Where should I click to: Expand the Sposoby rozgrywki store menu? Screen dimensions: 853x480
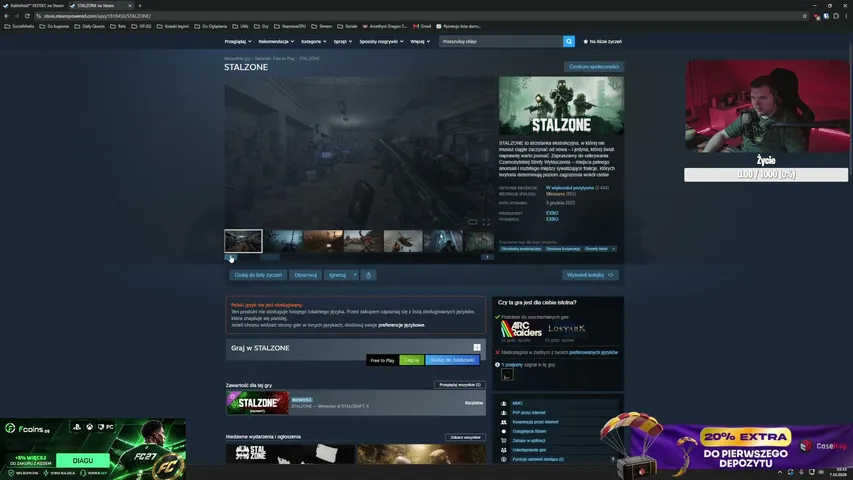click(x=381, y=41)
